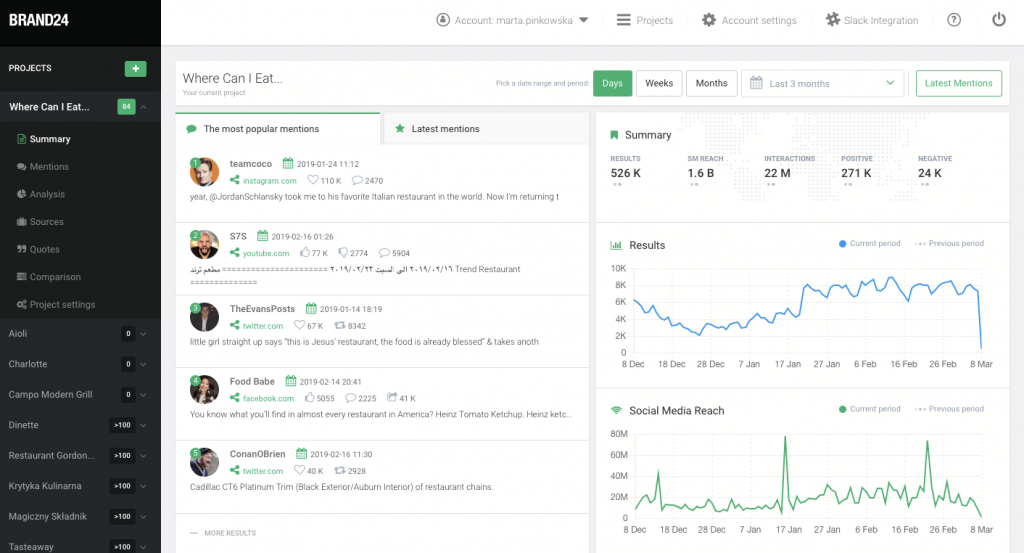Expand the Dinette project chevron
Screen dimensions: 1024x553
(x=143, y=425)
